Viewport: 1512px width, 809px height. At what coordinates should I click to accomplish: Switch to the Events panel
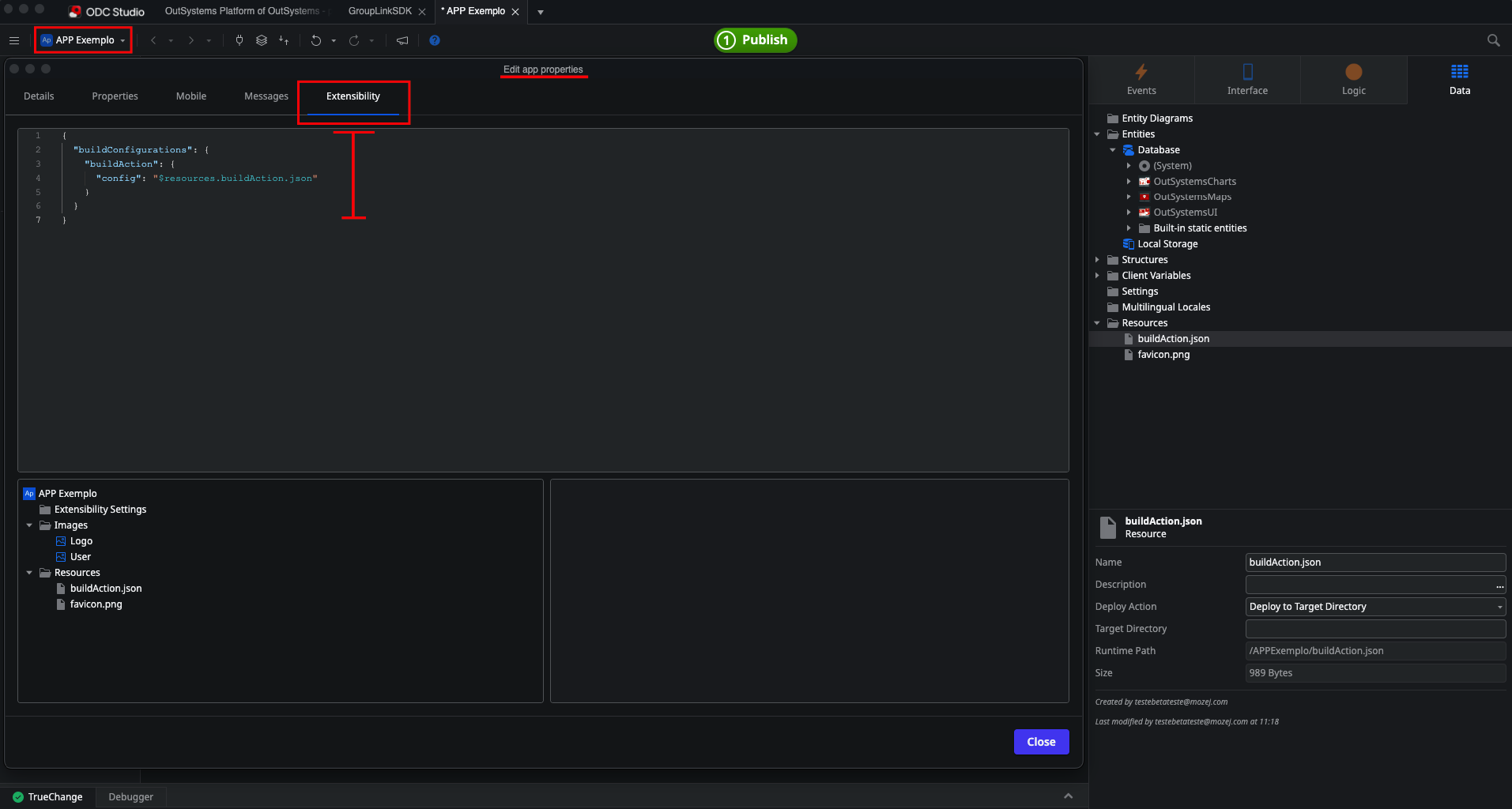[1141, 79]
